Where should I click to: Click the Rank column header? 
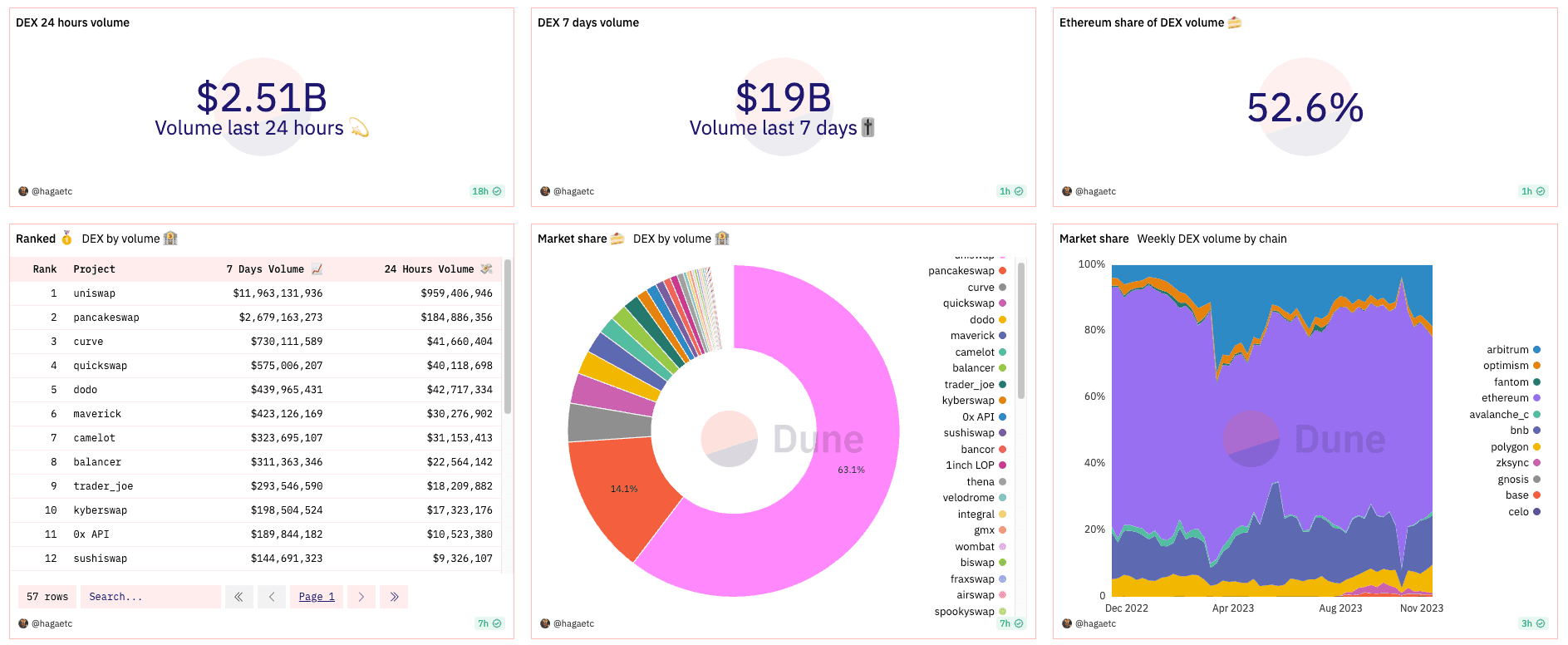pos(45,269)
